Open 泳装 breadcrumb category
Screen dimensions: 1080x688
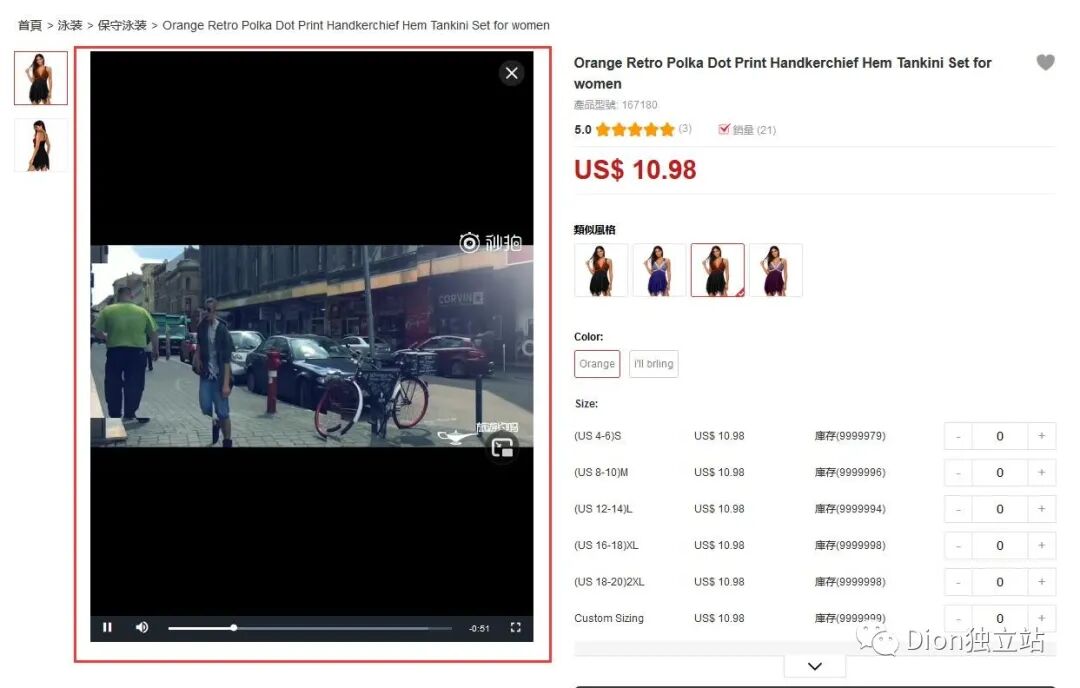pyautogui.click(x=70, y=25)
